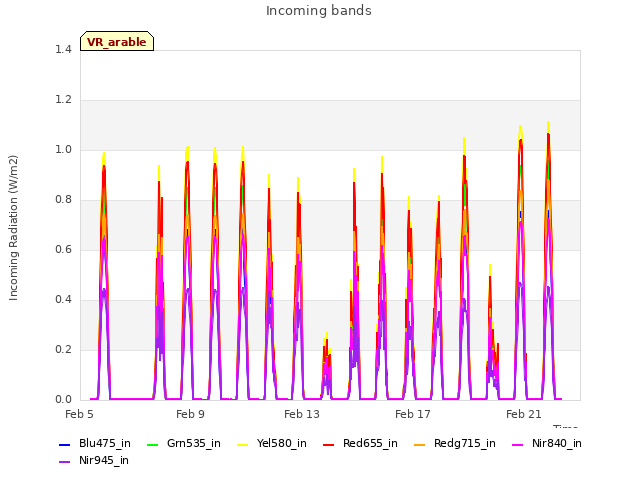Select the Redg715_in legend label
This screenshot has width=640, height=480.
[x=465, y=444]
